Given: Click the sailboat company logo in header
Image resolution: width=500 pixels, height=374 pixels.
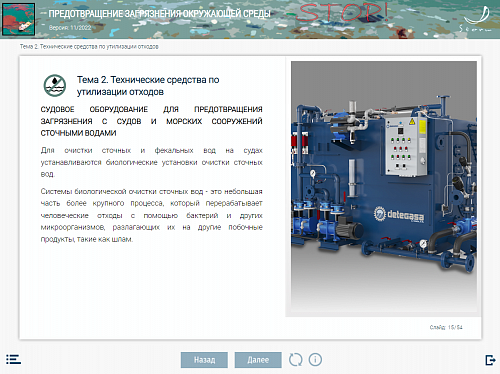Looking at the screenshot, I should click(476, 18).
